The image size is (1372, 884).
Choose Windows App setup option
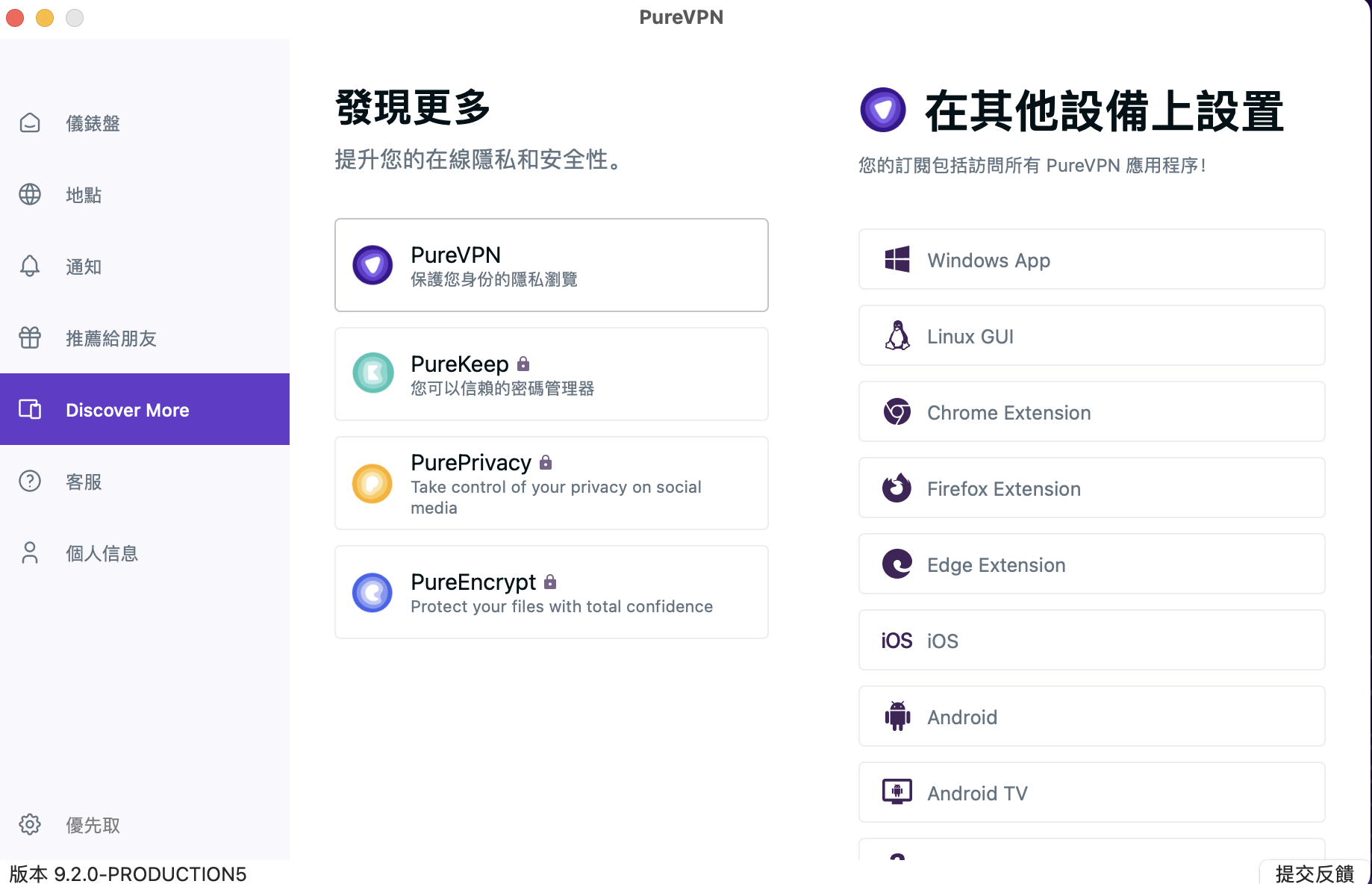[x=1092, y=259]
